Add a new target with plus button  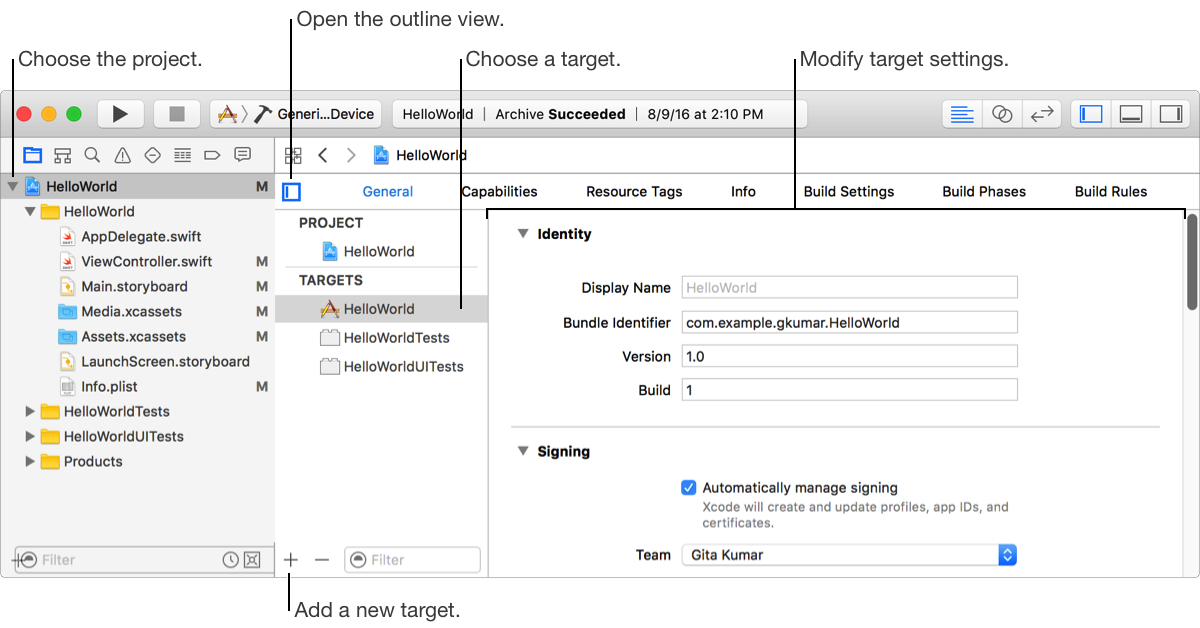pyautogui.click(x=291, y=560)
